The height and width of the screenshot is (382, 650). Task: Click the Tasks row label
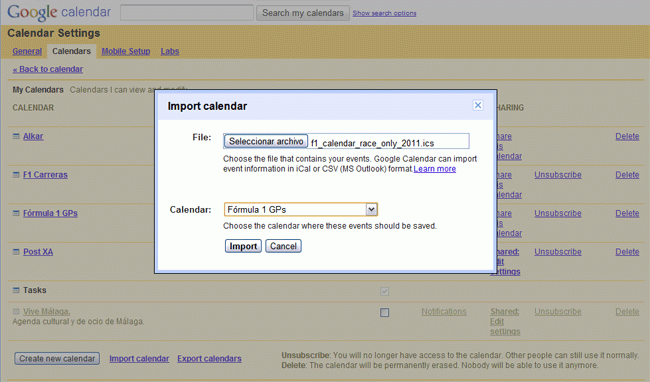[x=35, y=290]
